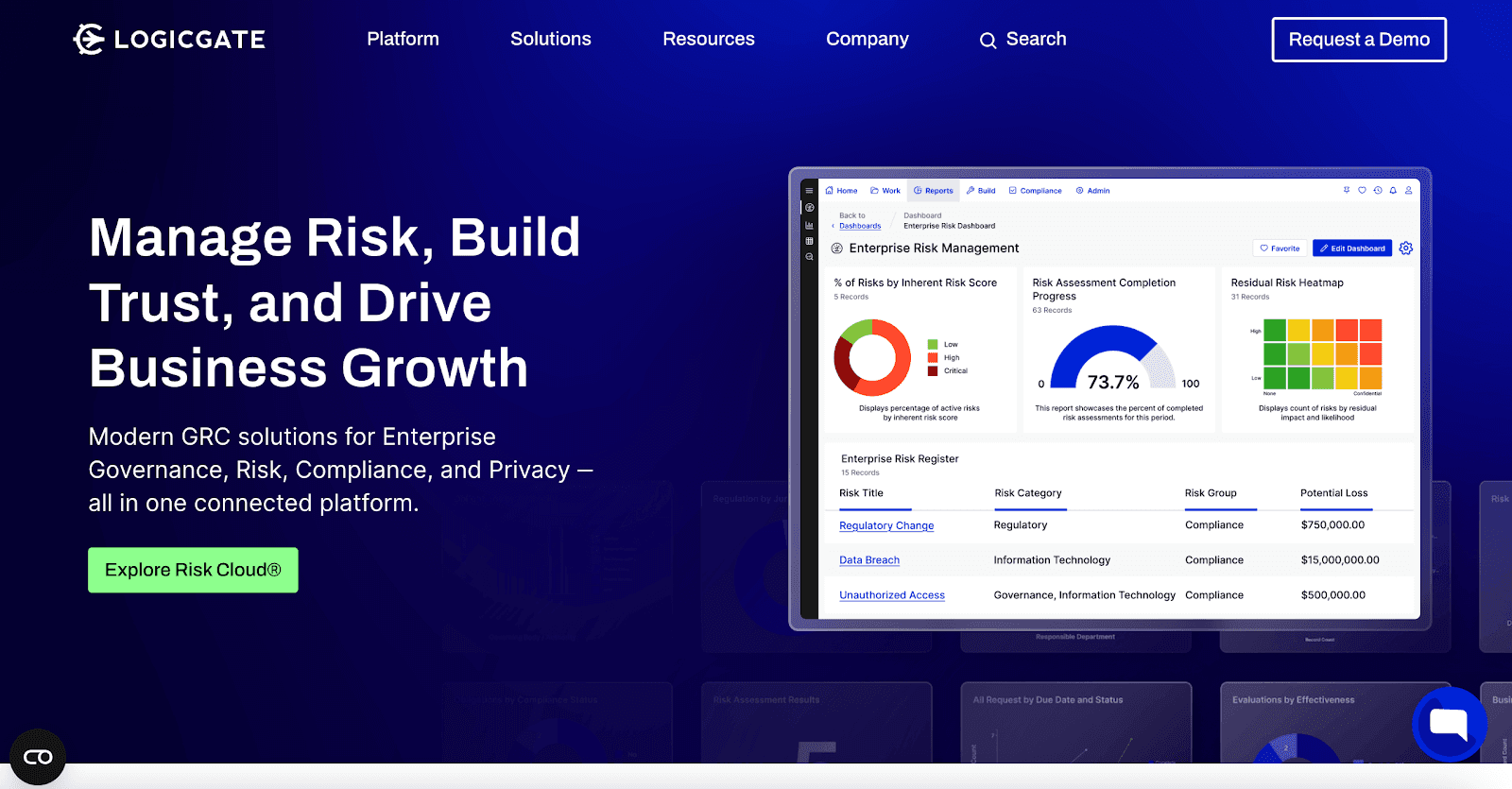
Task: Click the $750,000.00 potential loss cell
Action: coord(1332,525)
